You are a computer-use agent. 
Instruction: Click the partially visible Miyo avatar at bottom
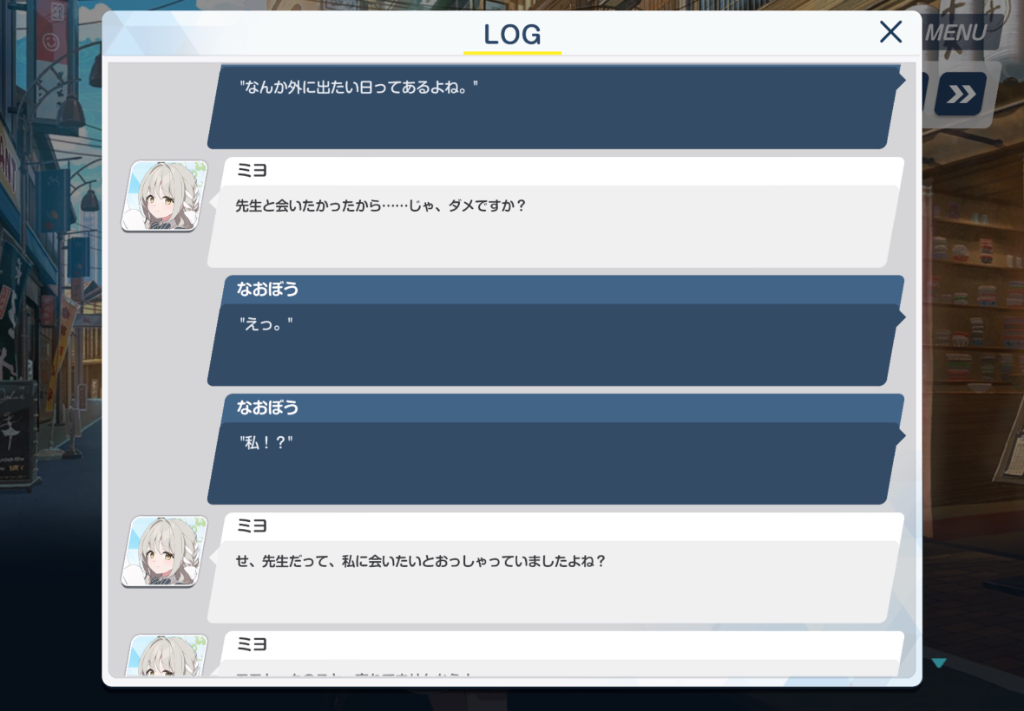(x=165, y=655)
